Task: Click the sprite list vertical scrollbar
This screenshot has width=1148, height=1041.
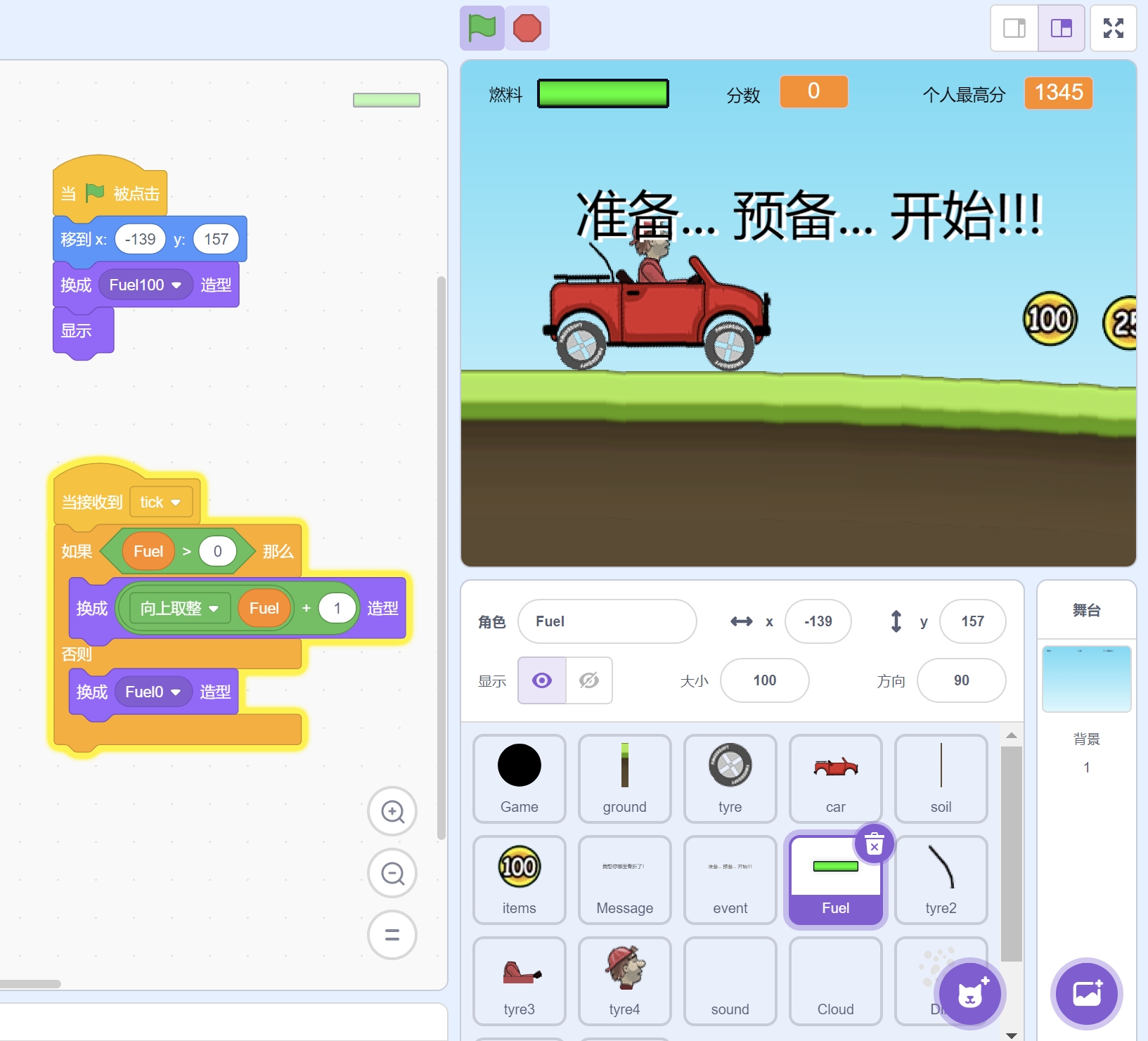Action: coord(1011,843)
